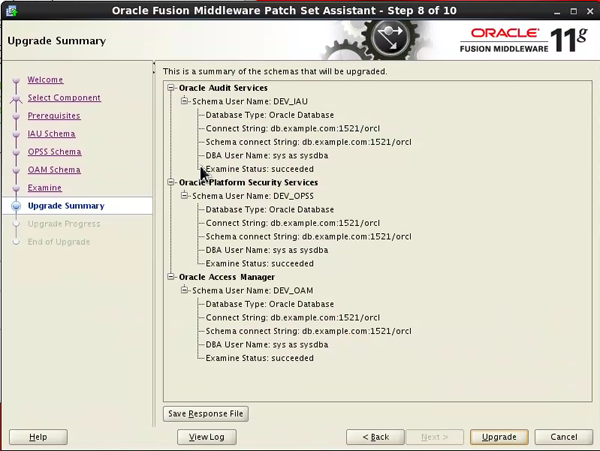Select 'Schema User Name: DEV_OPSS' row
Image resolution: width=600 pixels, height=451 pixels.
point(253,195)
